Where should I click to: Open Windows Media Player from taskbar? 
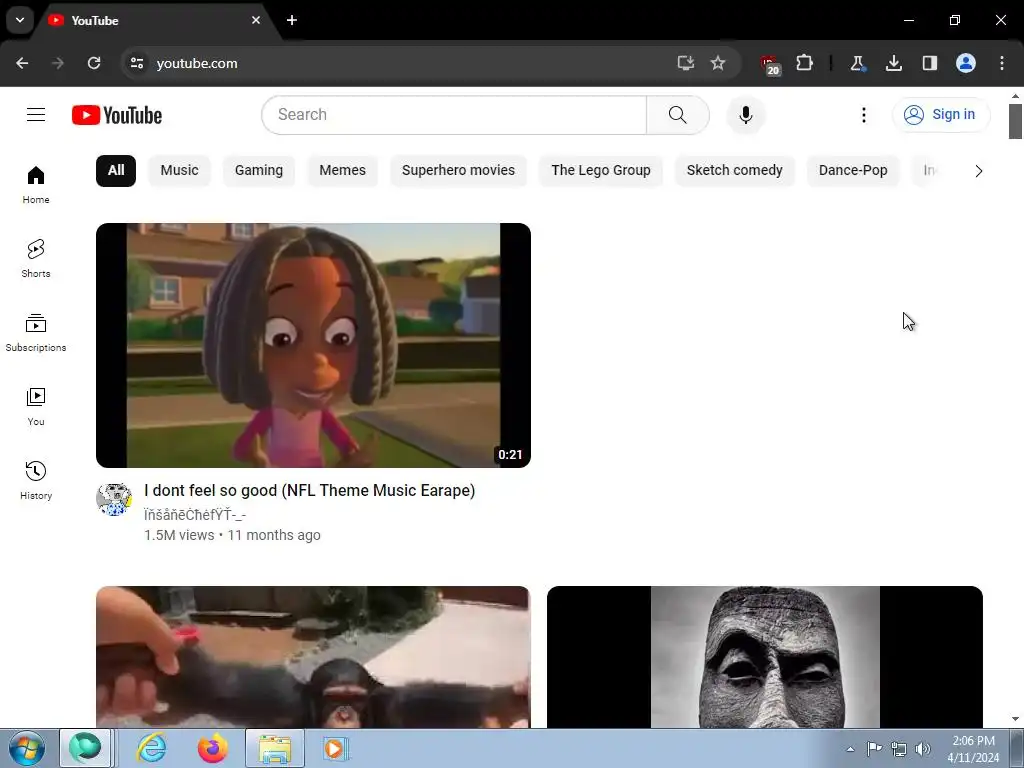(336, 749)
